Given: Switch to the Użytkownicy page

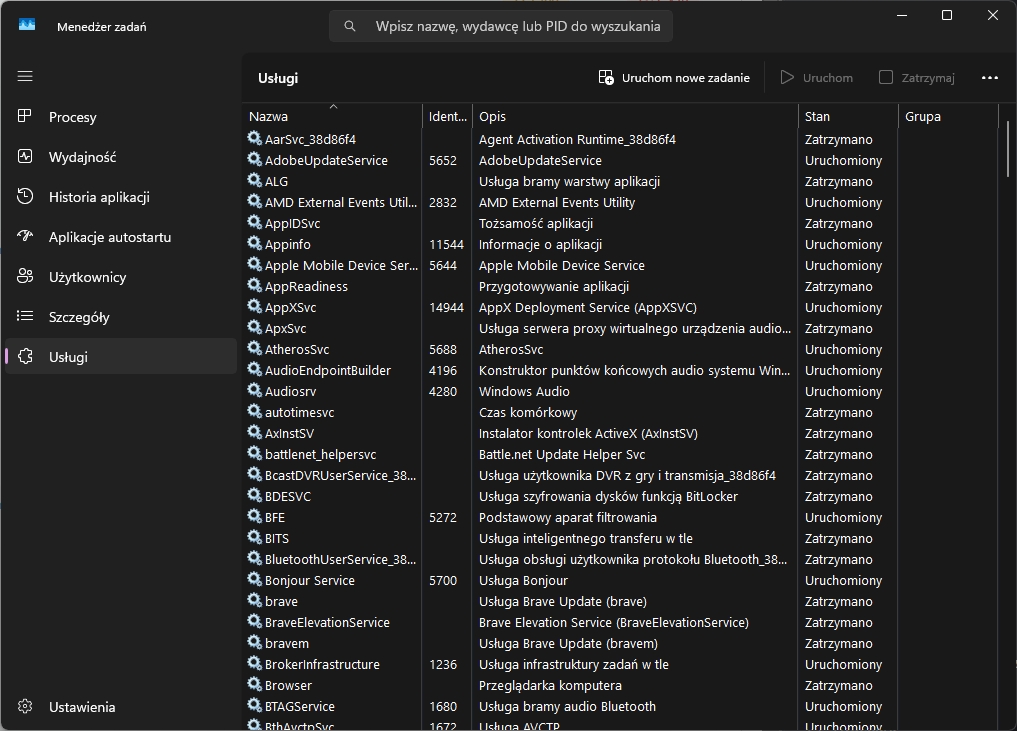Looking at the screenshot, I should [x=87, y=277].
